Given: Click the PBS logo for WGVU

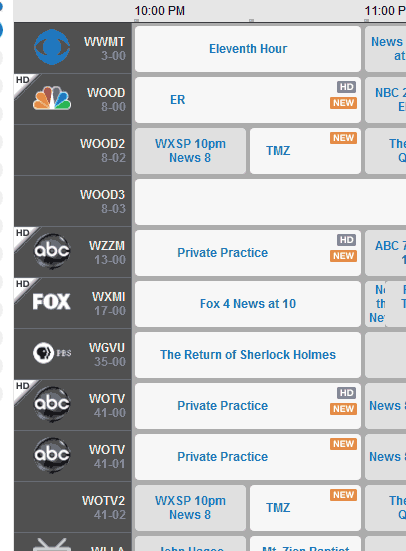Looking at the screenshot, I should pos(52,353).
